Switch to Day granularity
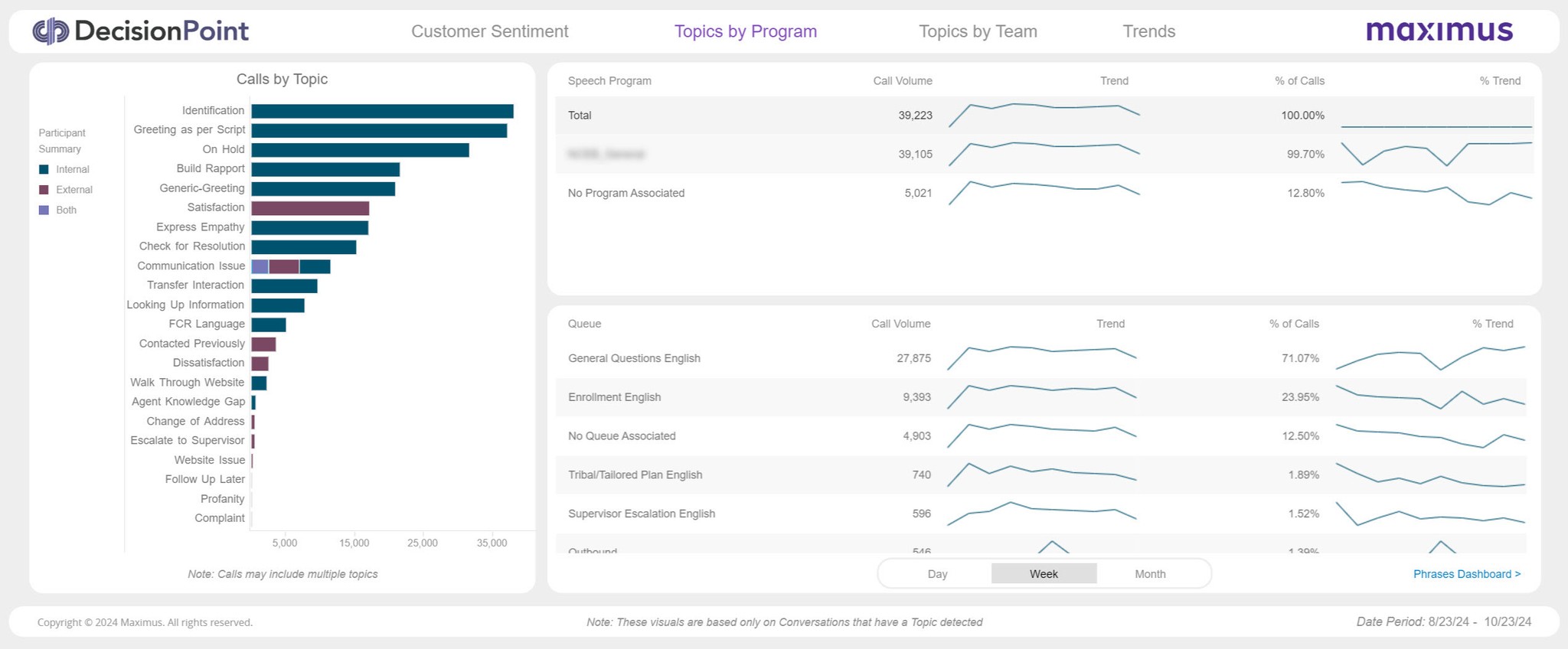1568x649 pixels. pyautogui.click(x=937, y=574)
